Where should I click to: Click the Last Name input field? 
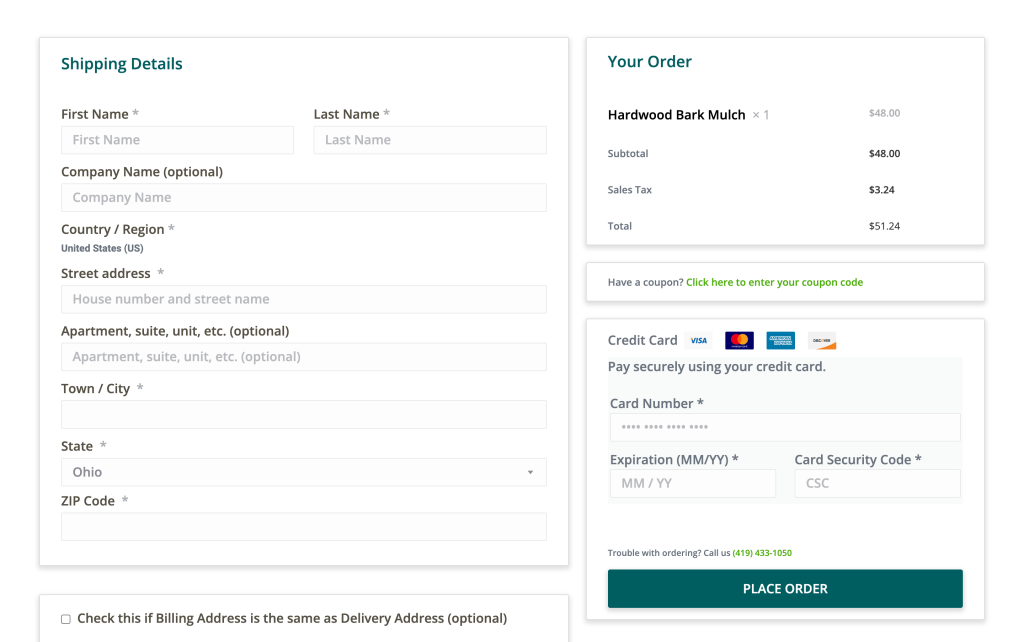[430, 139]
